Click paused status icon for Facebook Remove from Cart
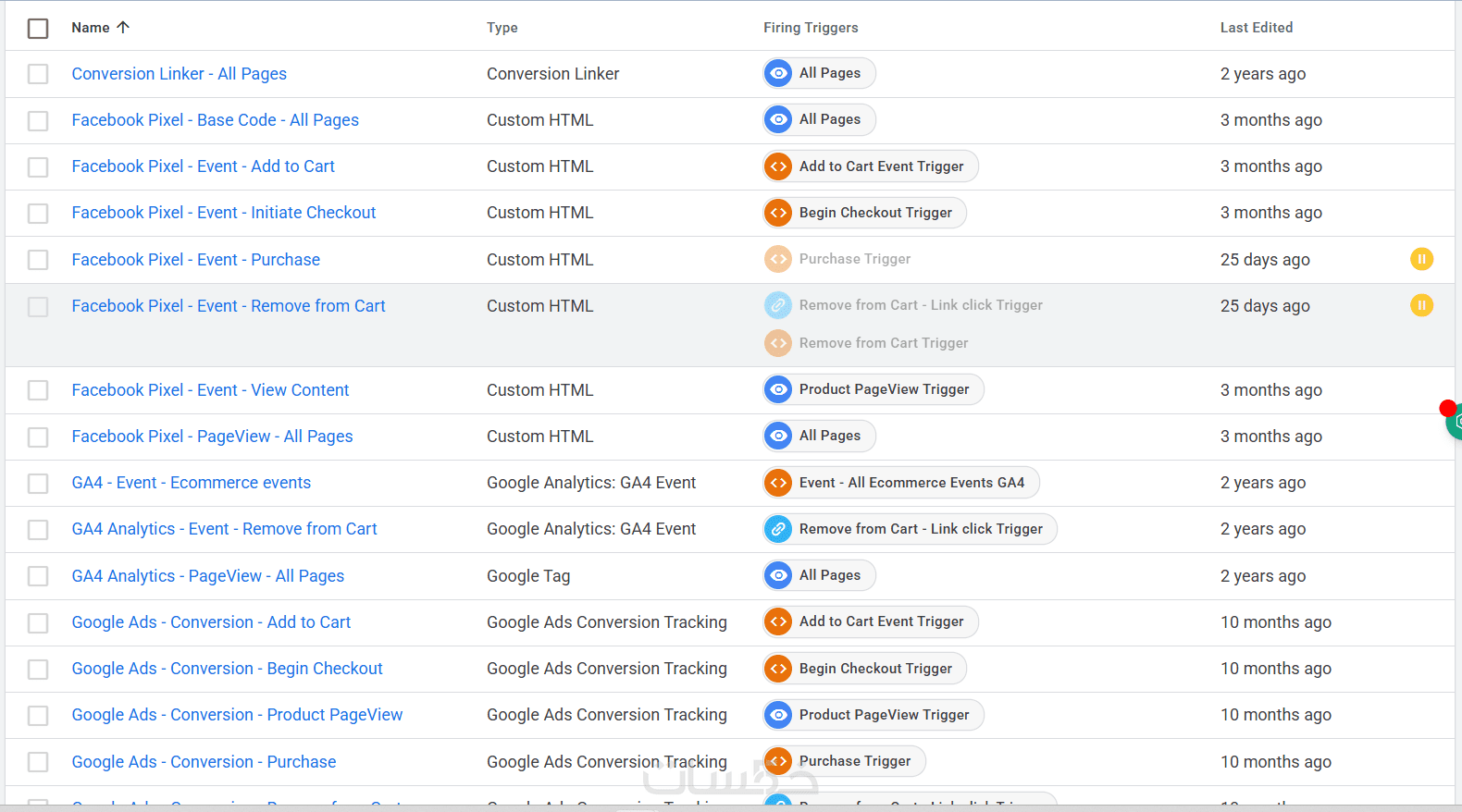The height and width of the screenshot is (812, 1462). [1421, 305]
